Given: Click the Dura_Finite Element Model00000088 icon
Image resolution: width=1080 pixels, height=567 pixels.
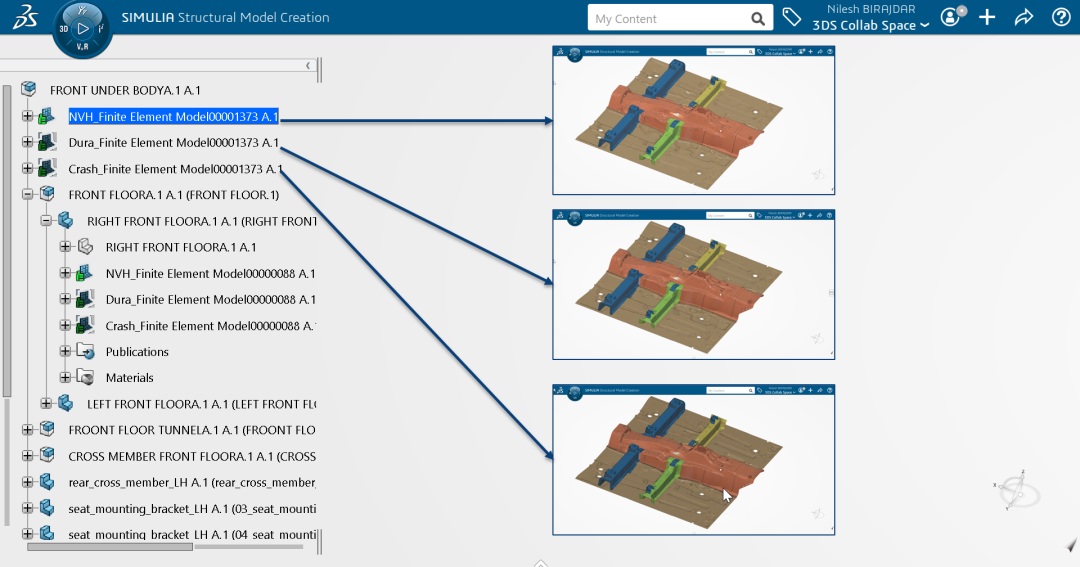Looking at the screenshot, I should point(84,299).
